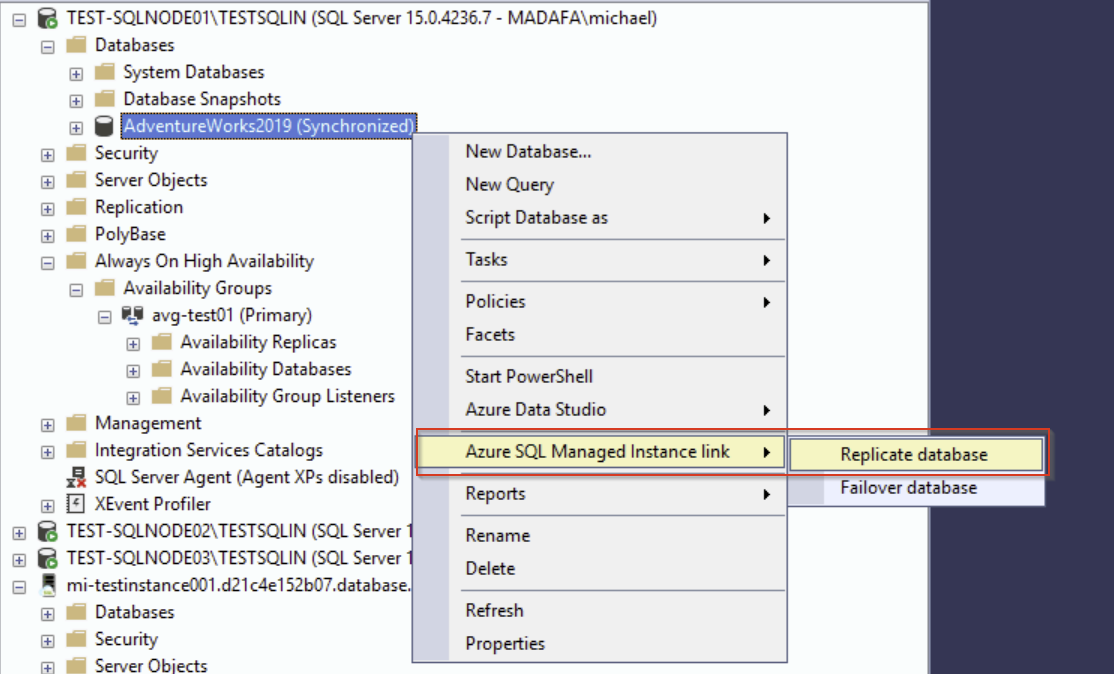The image size is (1114, 674).
Task: Collapse the avg-test01 (Primary) node
Action: [x=104, y=317]
